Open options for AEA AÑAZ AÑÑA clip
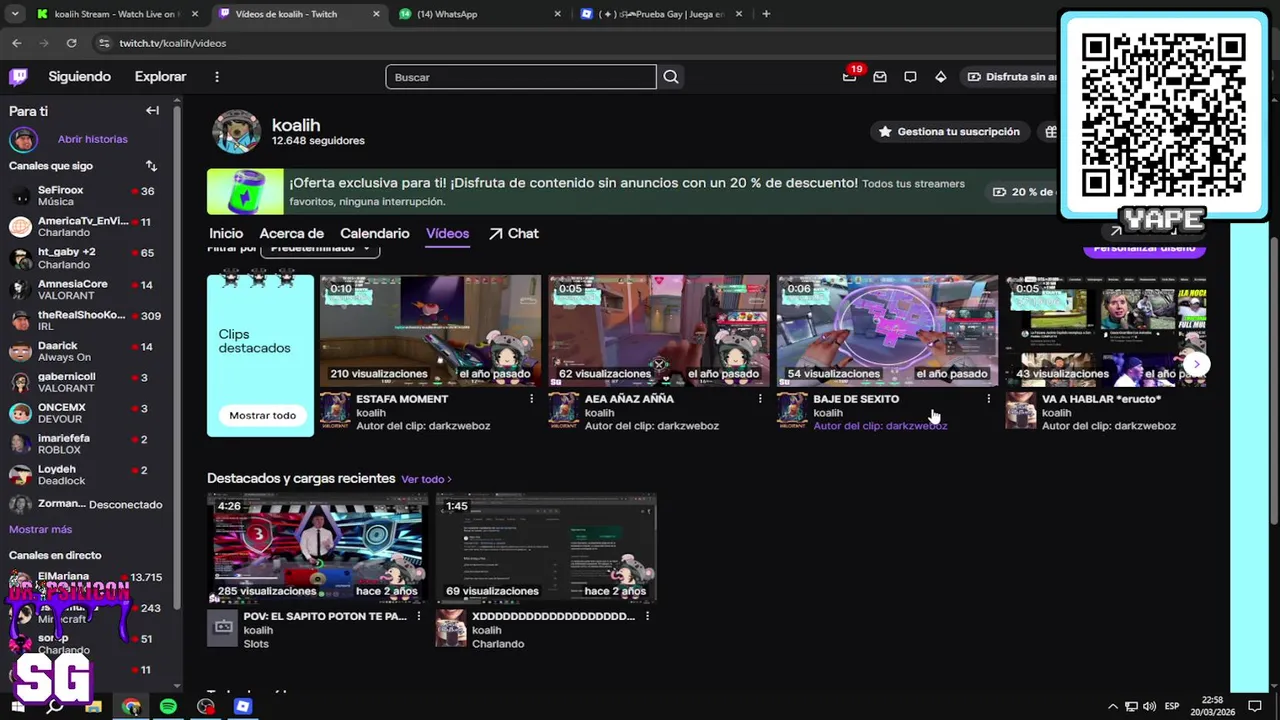1280x720 pixels. point(760,399)
